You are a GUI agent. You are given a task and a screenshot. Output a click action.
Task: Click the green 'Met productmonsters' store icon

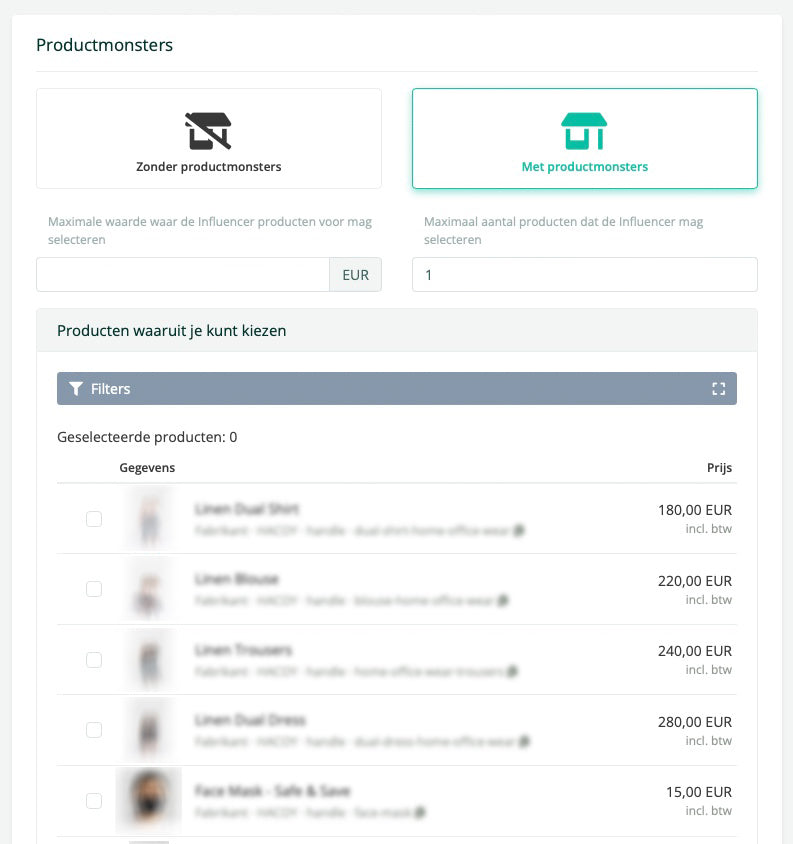tap(584, 131)
